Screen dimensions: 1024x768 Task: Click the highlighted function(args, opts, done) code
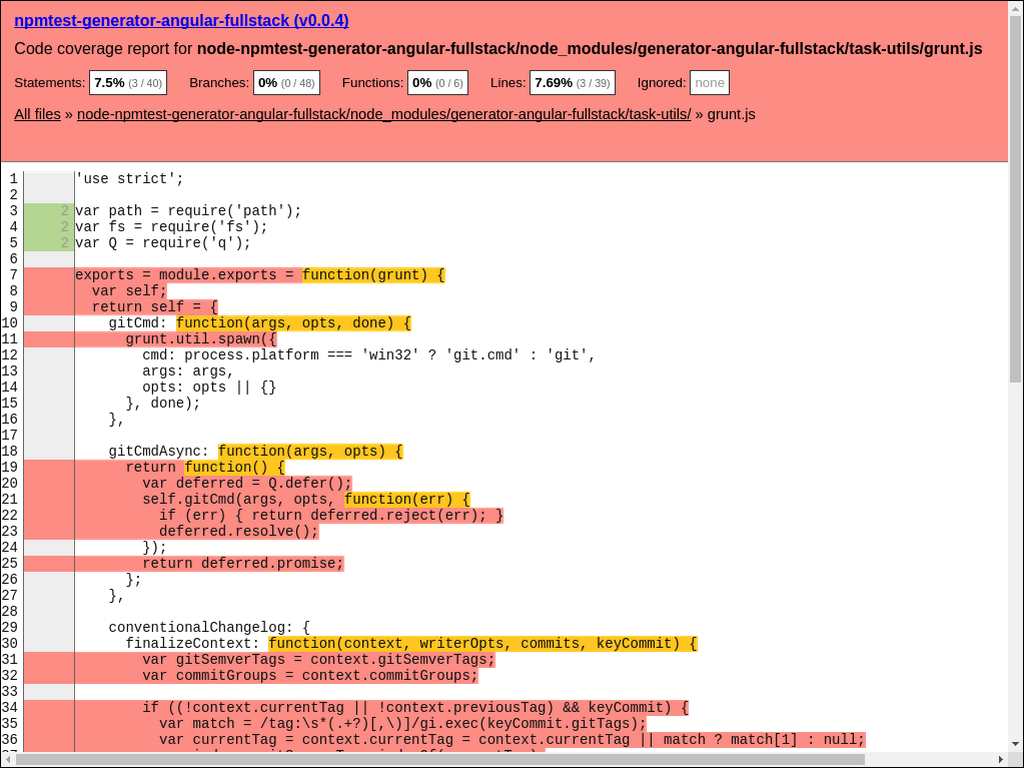(293, 323)
